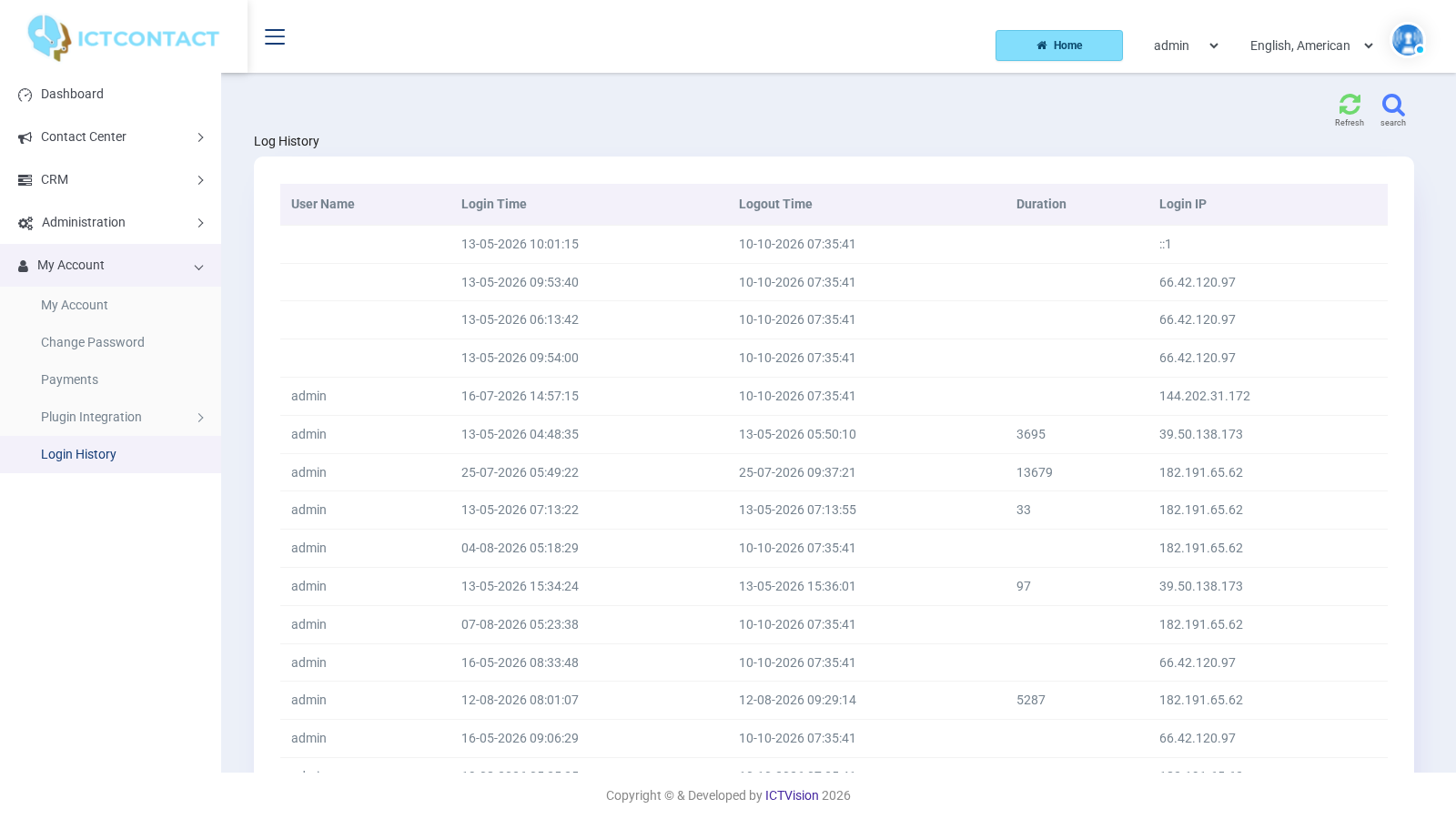Open the admin user dropdown
The width and height of the screenshot is (1456, 819).
1186,45
